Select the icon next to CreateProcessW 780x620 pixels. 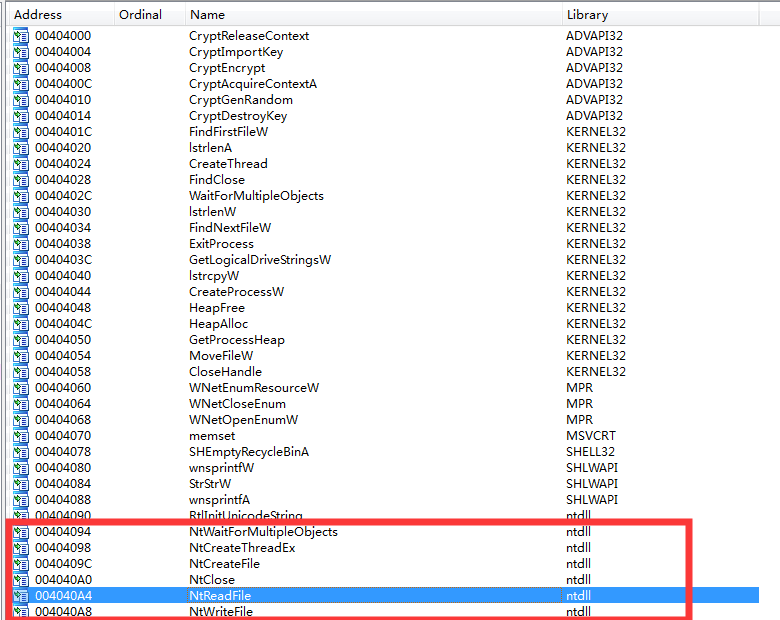click(x=21, y=292)
